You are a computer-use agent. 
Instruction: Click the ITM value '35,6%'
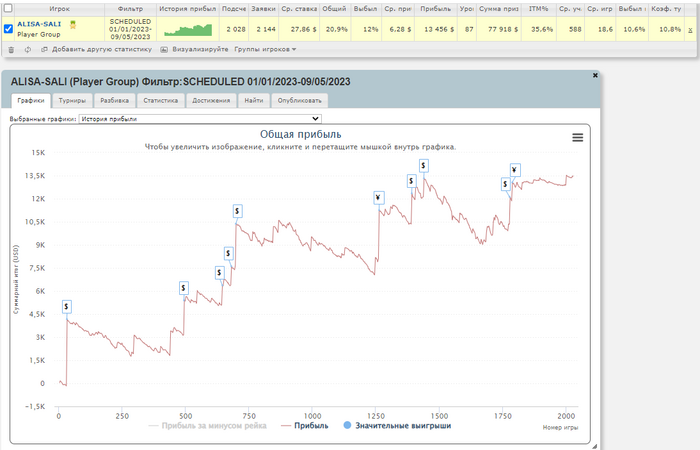coord(542,29)
